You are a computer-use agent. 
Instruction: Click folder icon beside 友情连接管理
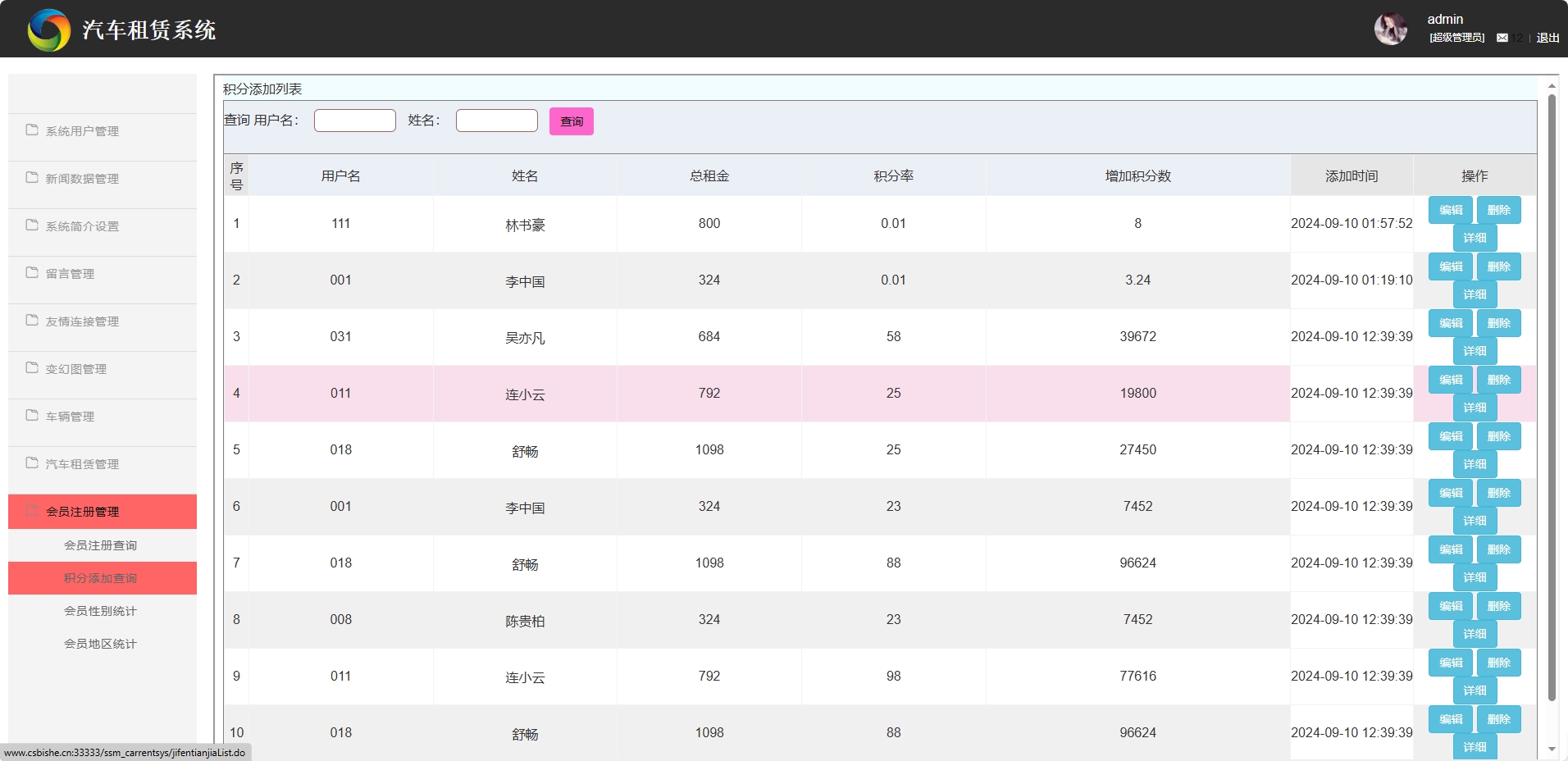32,321
